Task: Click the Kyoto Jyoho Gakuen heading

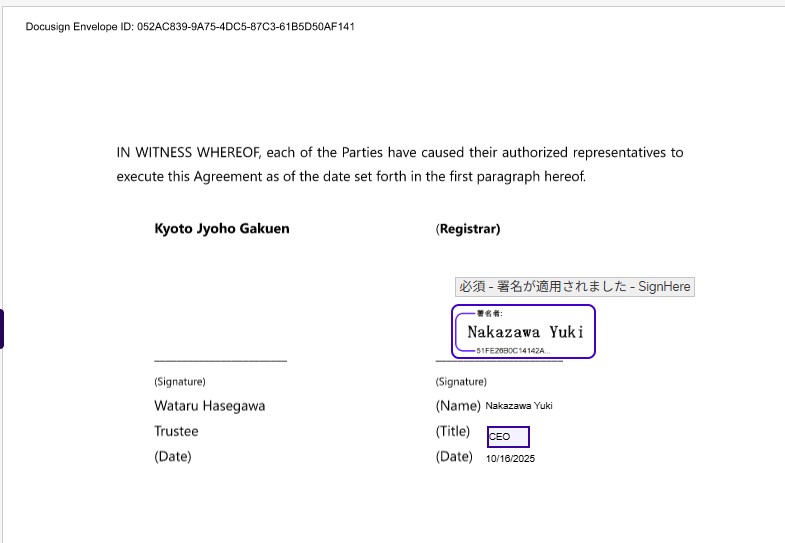Action: tap(221, 229)
